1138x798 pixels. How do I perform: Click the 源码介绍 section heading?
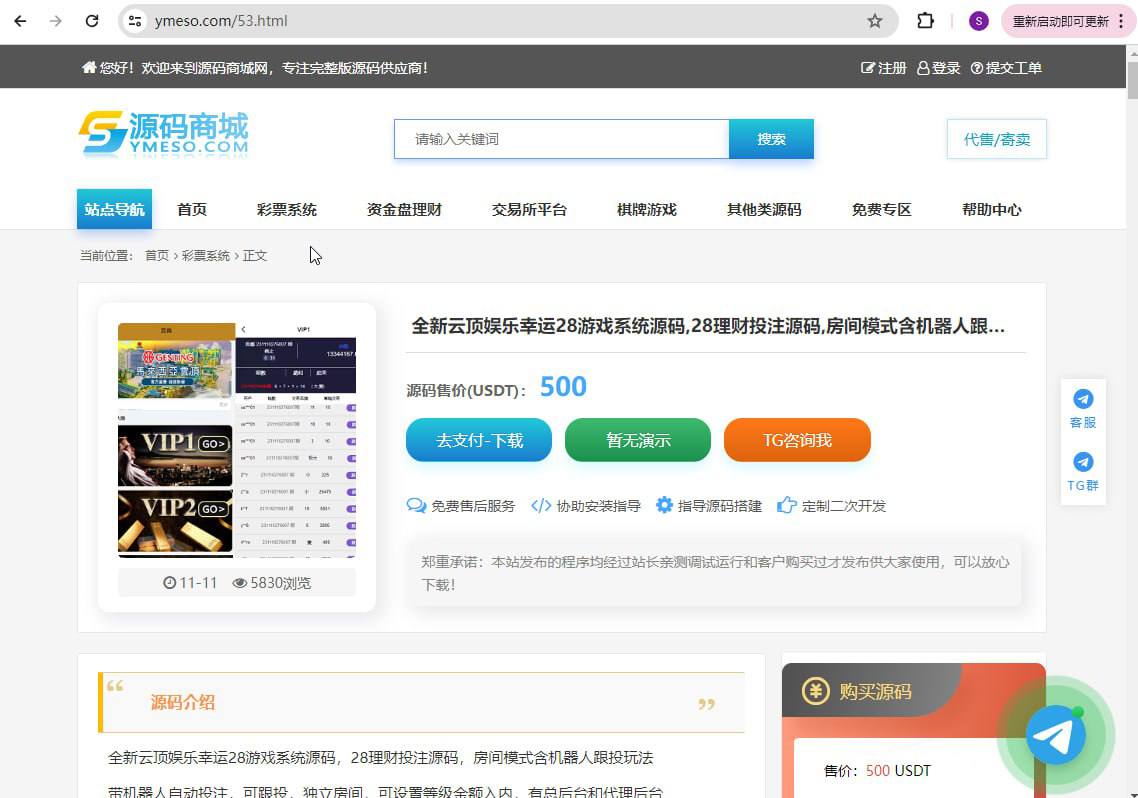tap(182, 702)
